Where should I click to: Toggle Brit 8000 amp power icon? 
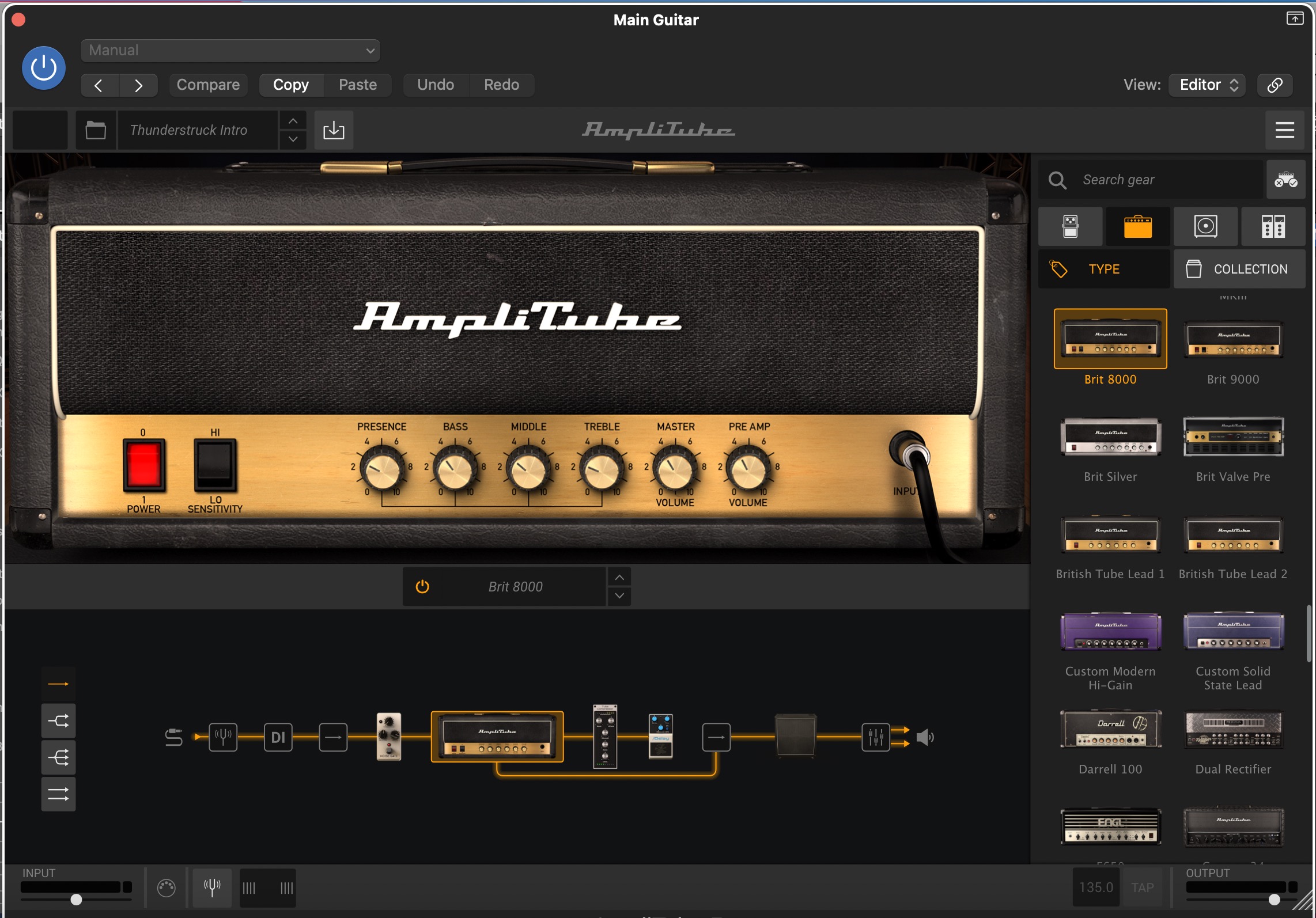422,586
